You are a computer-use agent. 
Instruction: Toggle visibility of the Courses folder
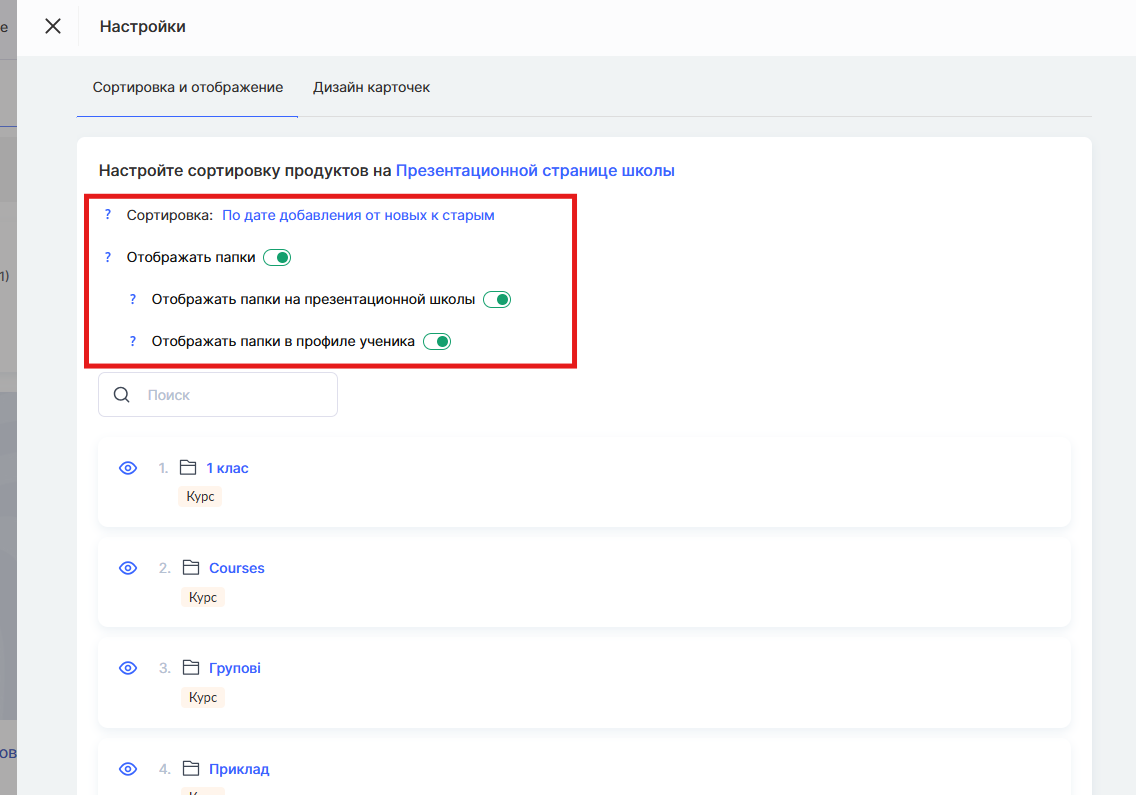[x=128, y=568]
